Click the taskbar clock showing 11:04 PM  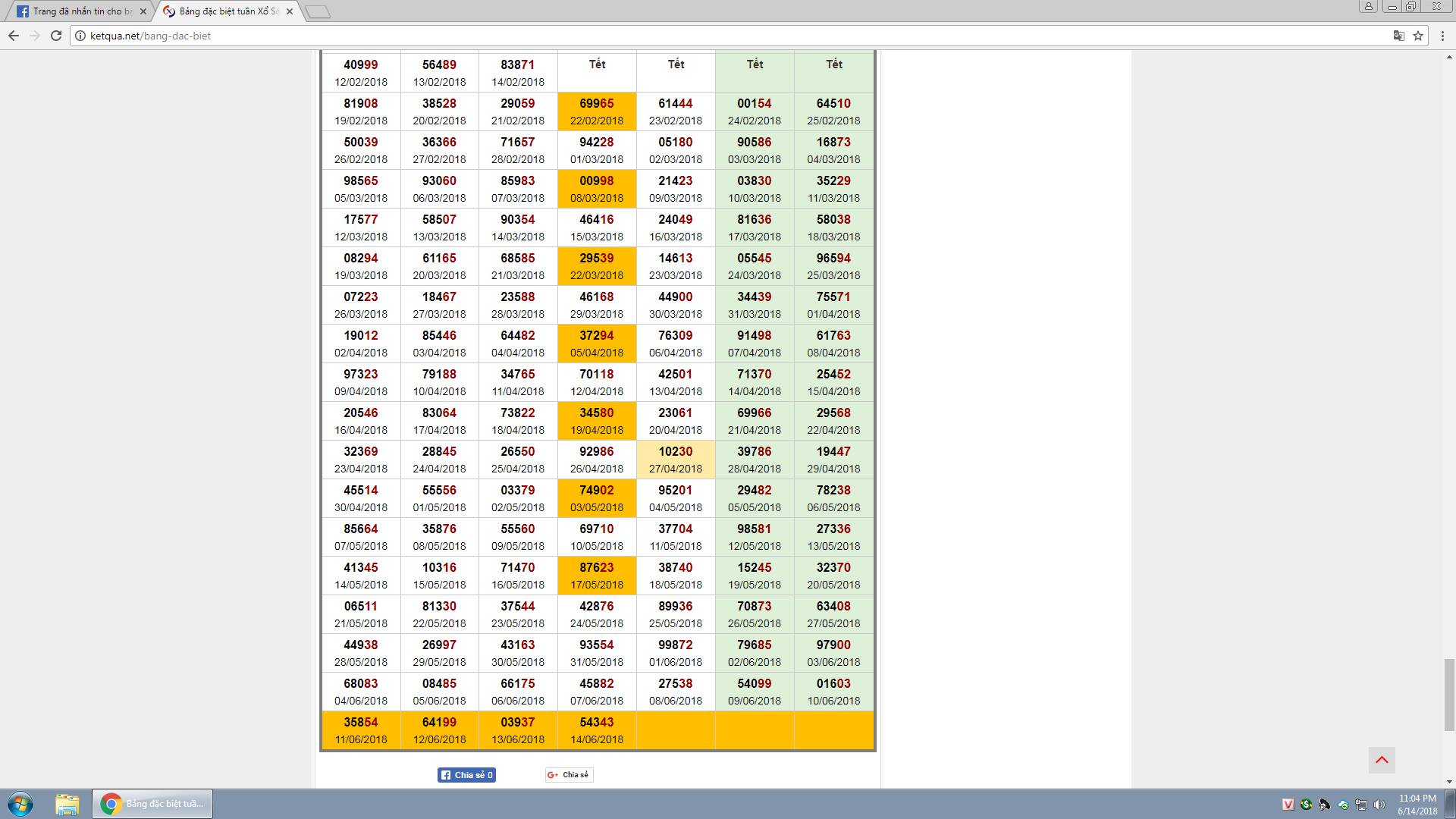pyautogui.click(x=1417, y=805)
